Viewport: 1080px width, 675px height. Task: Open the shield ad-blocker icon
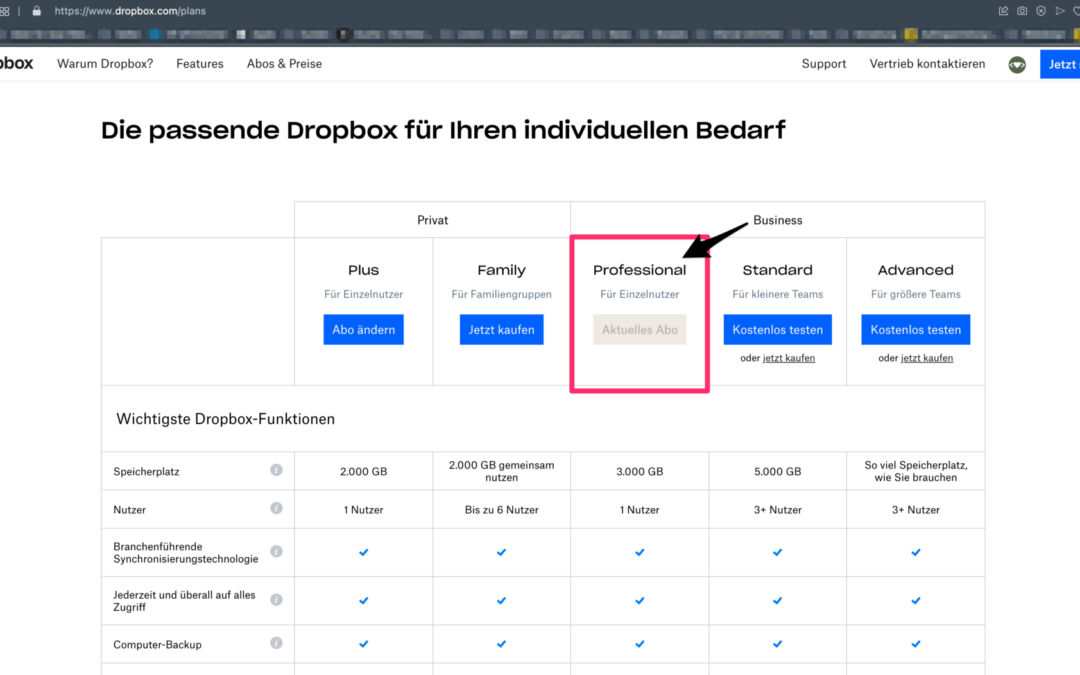(x=1041, y=11)
